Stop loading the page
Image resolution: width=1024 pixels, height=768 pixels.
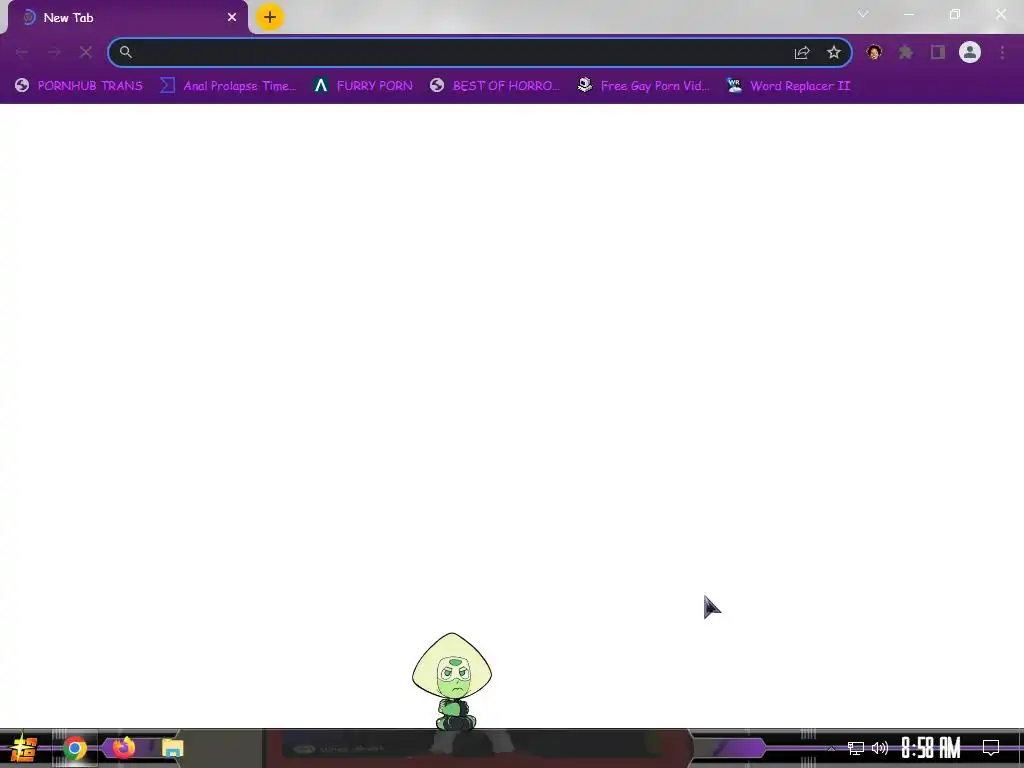point(86,52)
